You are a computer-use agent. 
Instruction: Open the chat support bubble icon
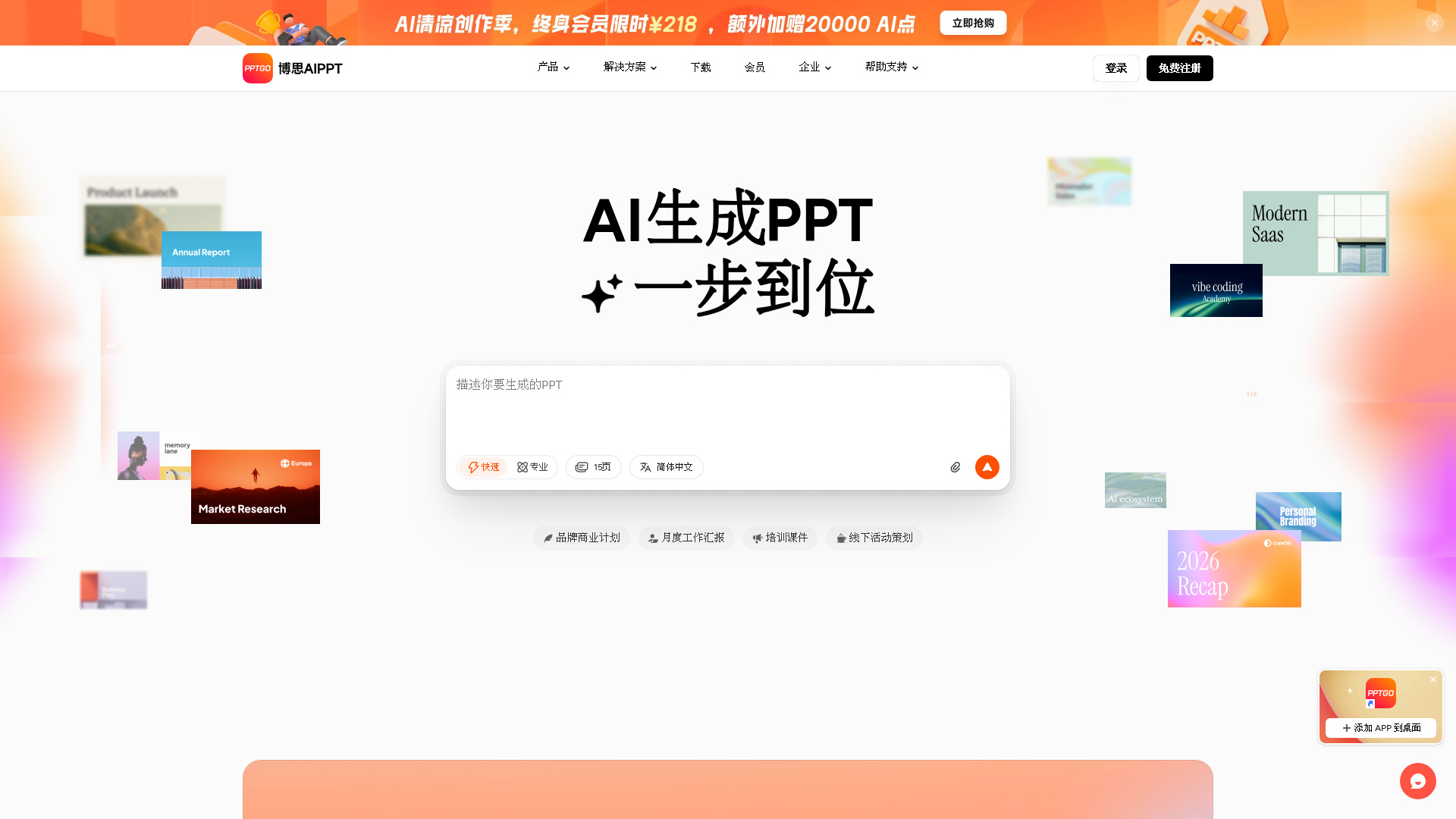[1418, 781]
